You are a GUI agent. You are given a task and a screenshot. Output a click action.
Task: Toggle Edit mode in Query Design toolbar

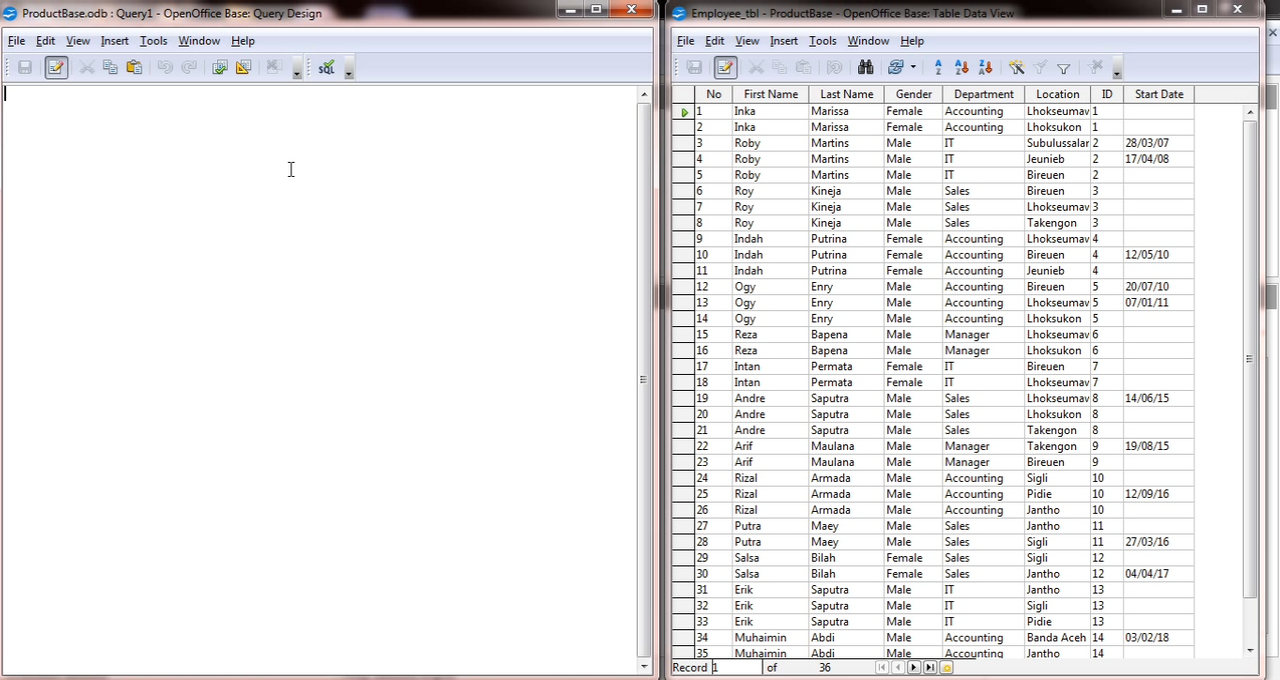coord(56,67)
